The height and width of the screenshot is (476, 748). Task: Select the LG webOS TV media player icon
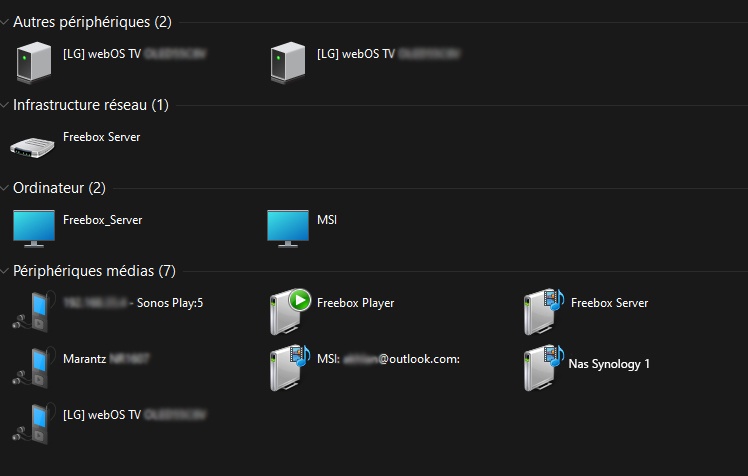(34, 424)
